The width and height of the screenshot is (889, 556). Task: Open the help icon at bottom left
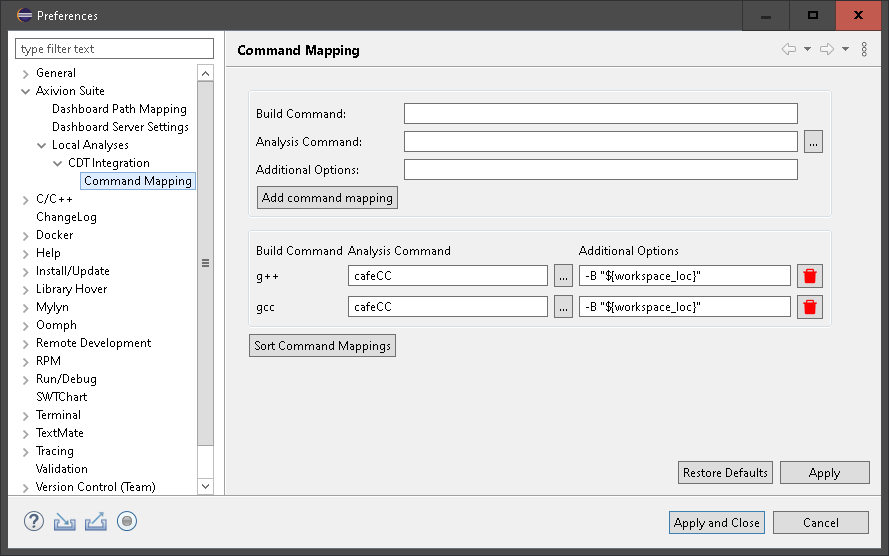point(34,521)
